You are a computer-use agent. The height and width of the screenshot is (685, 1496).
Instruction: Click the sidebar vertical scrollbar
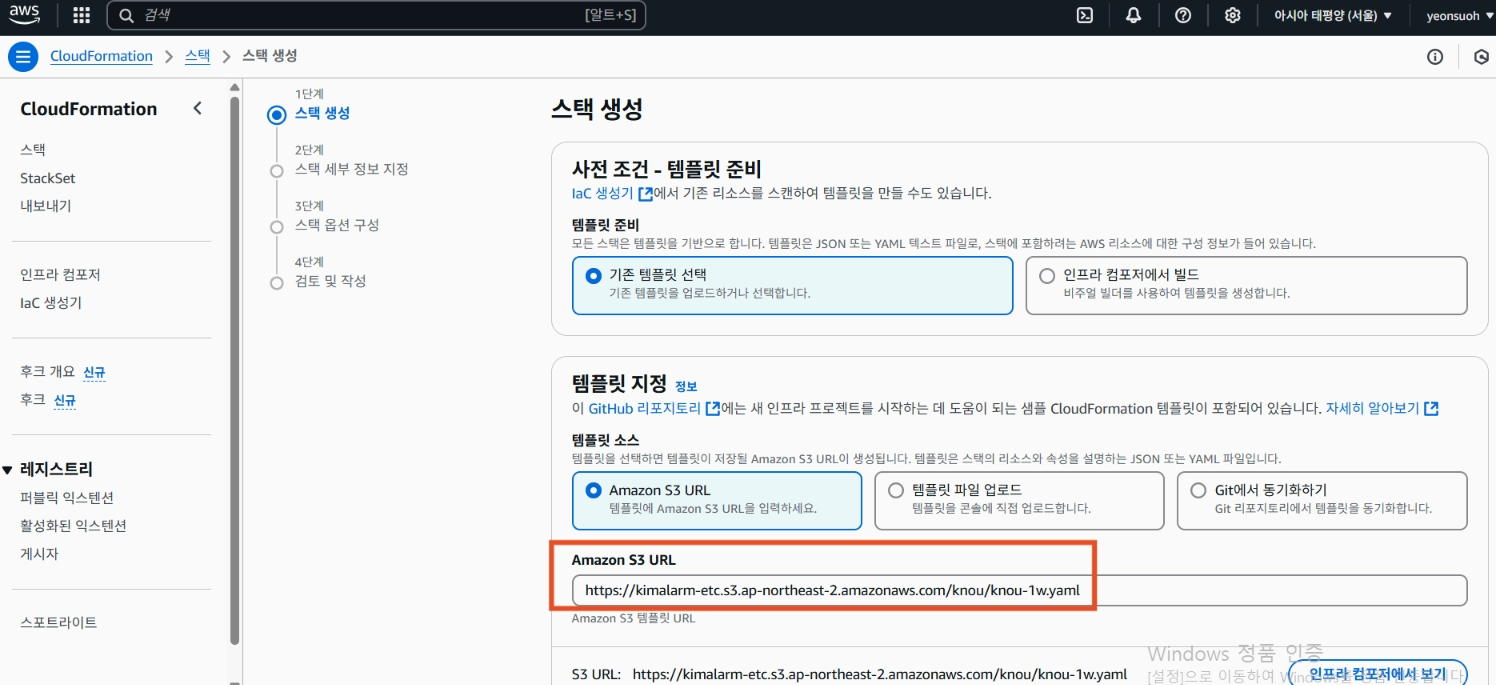click(235, 370)
